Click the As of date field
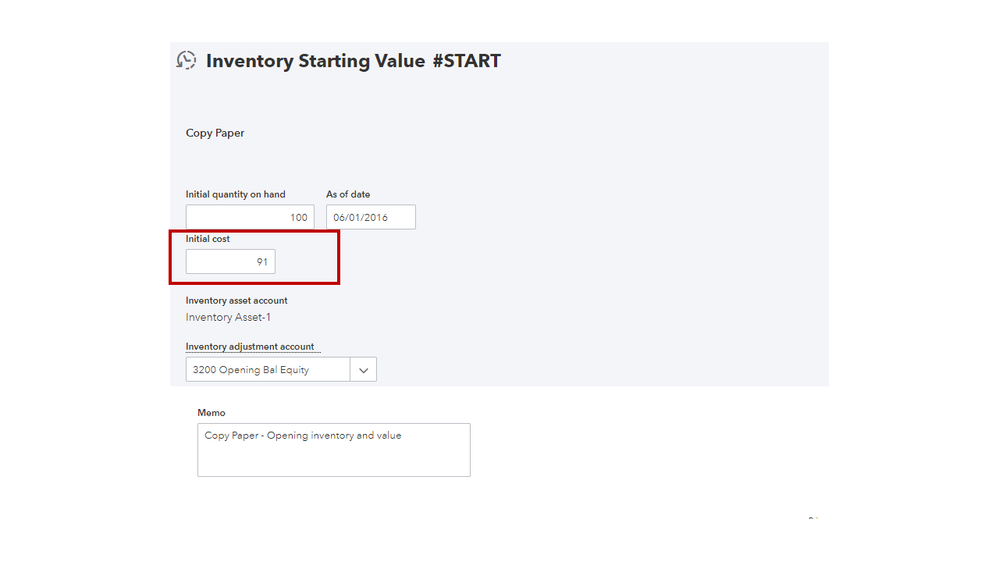 370,217
